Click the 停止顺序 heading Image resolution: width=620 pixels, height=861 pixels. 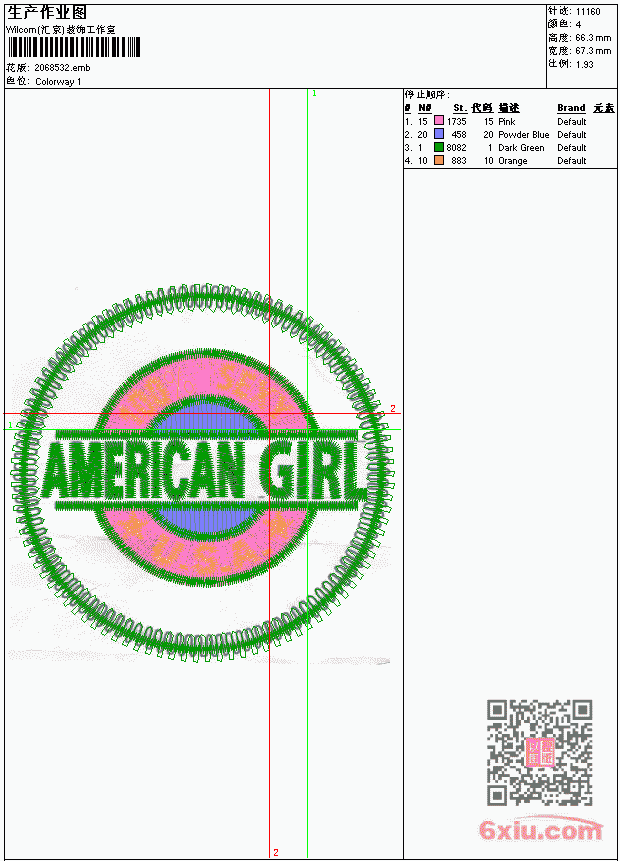[427, 95]
